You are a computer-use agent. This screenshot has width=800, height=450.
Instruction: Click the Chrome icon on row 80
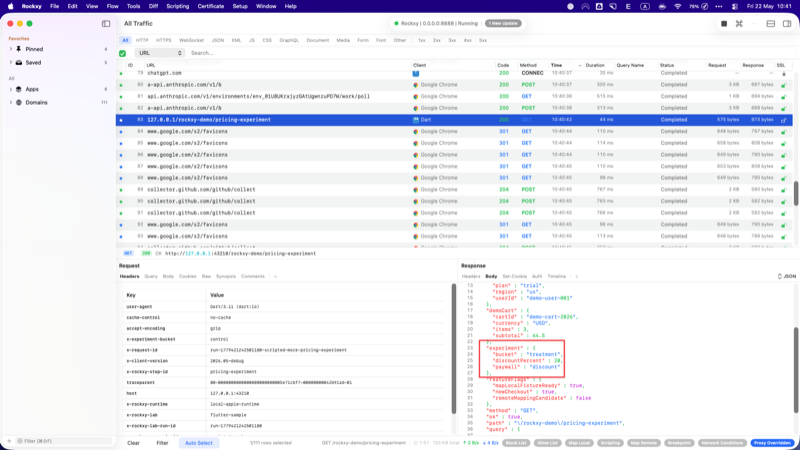416,85
